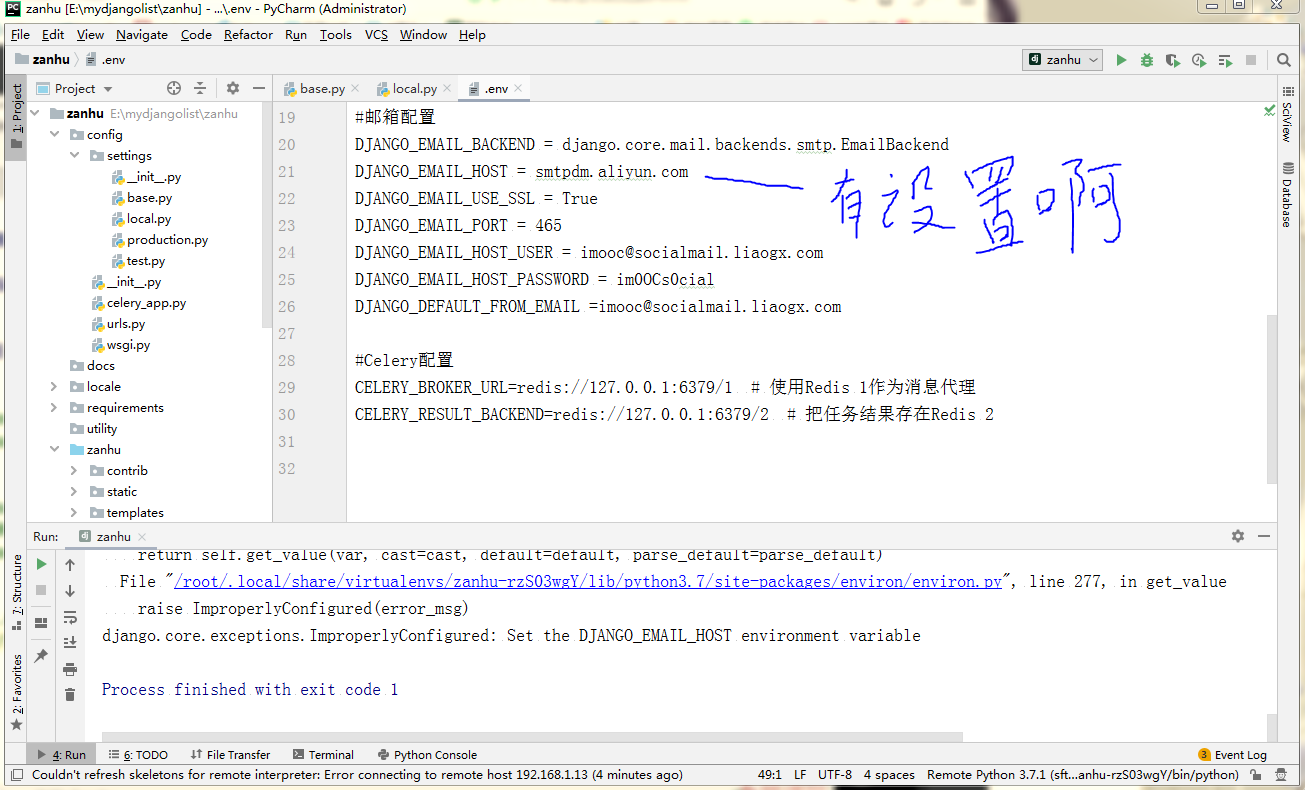This screenshot has height=790, width=1305.
Task: Open the zanhu run configuration dropdown
Action: click(x=1062, y=60)
